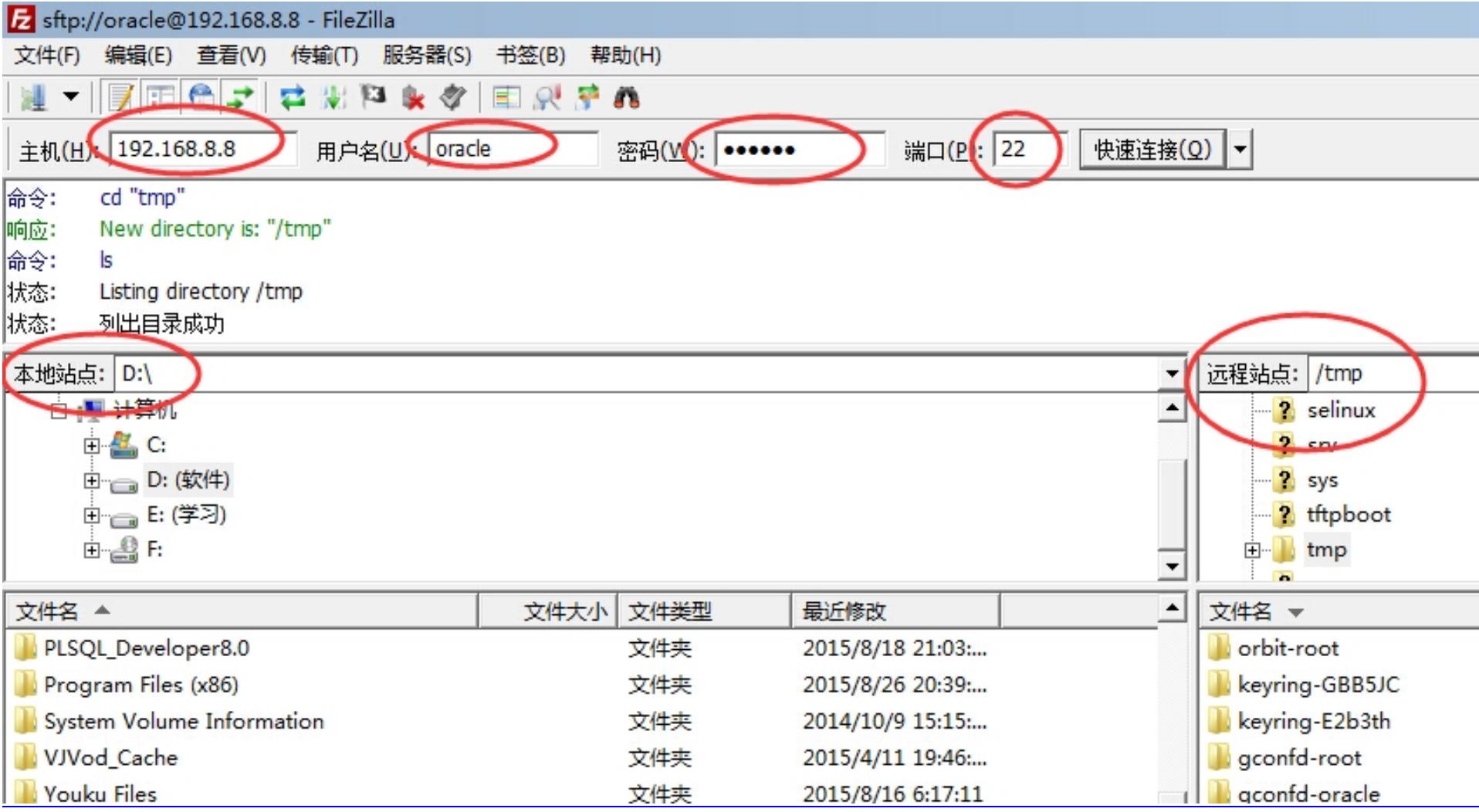Open the 书签(B) menu
Screen dimensions: 1479x812
[530, 56]
